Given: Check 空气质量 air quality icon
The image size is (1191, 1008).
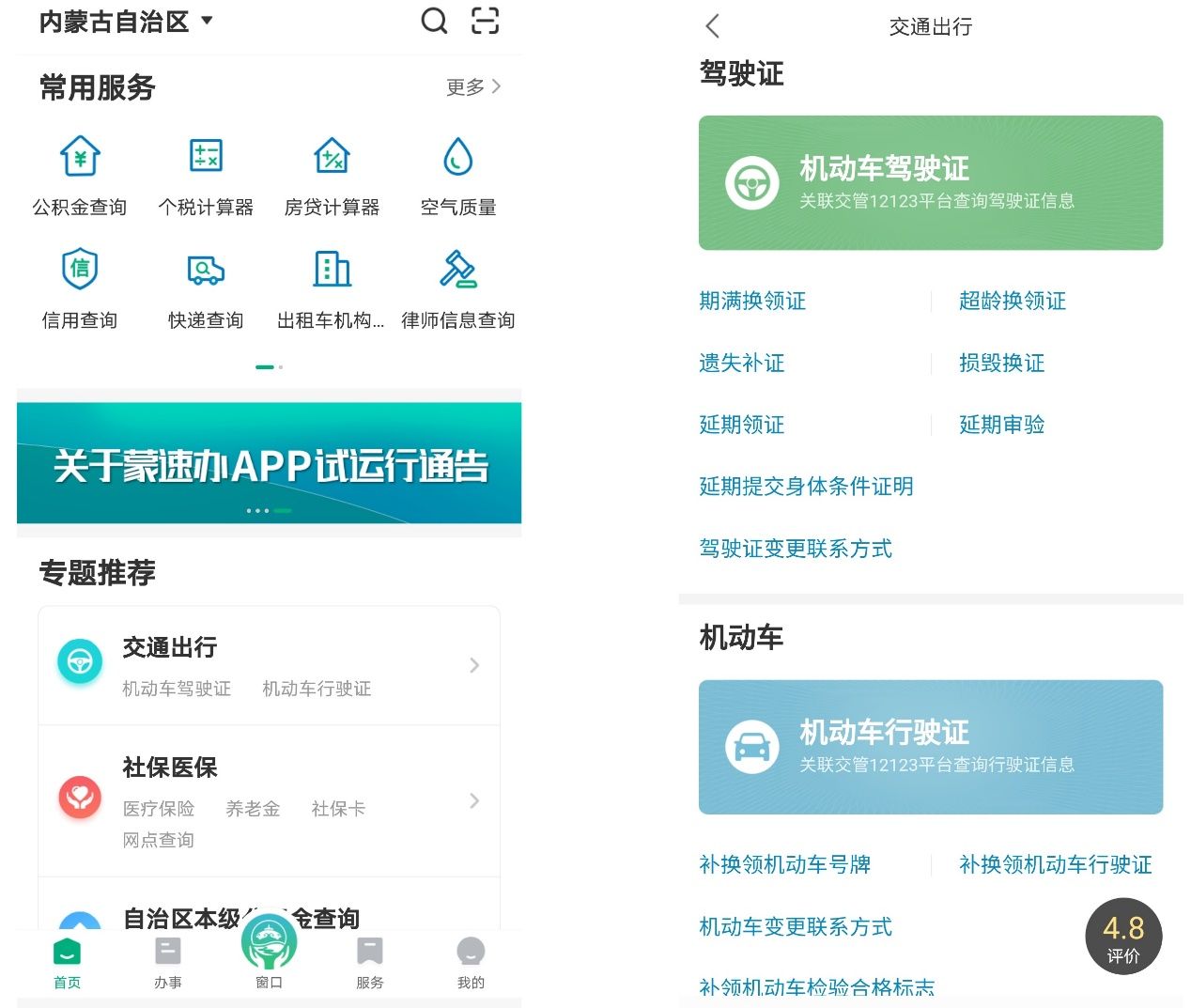Looking at the screenshot, I should tap(457, 157).
